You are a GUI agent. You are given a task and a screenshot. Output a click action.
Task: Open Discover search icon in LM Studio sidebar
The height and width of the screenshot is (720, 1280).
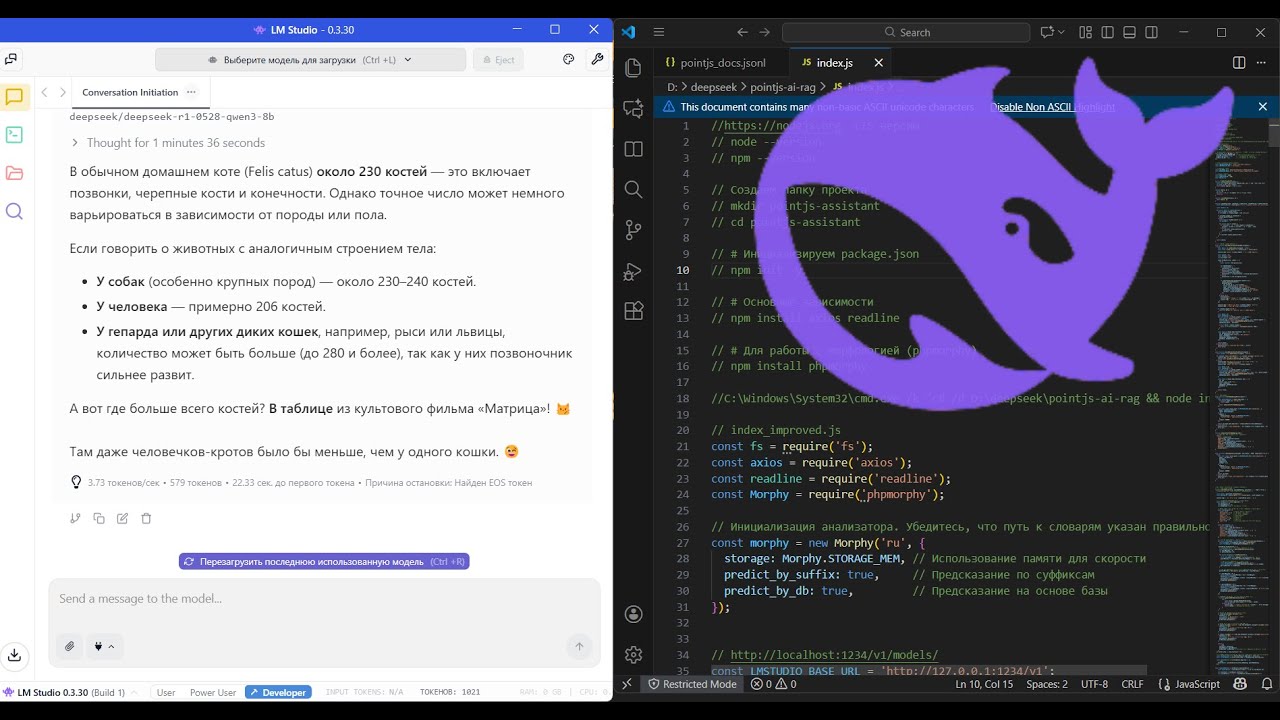click(14, 211)
